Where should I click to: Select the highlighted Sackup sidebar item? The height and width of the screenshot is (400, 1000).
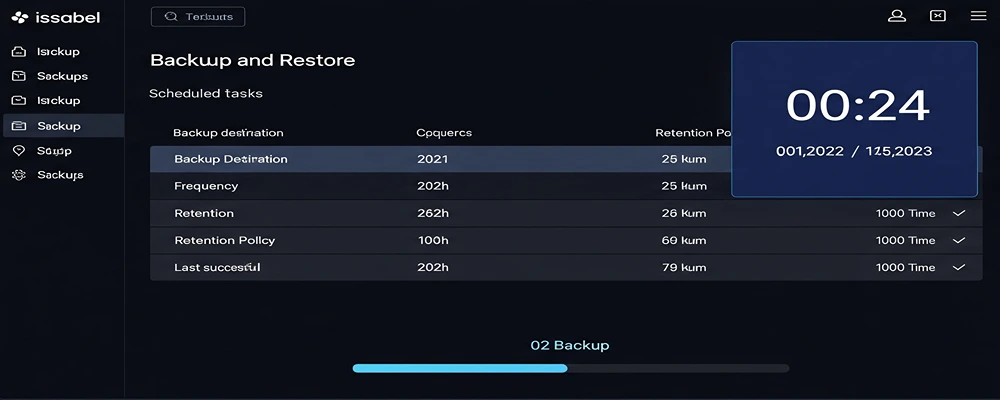[62, 126]
